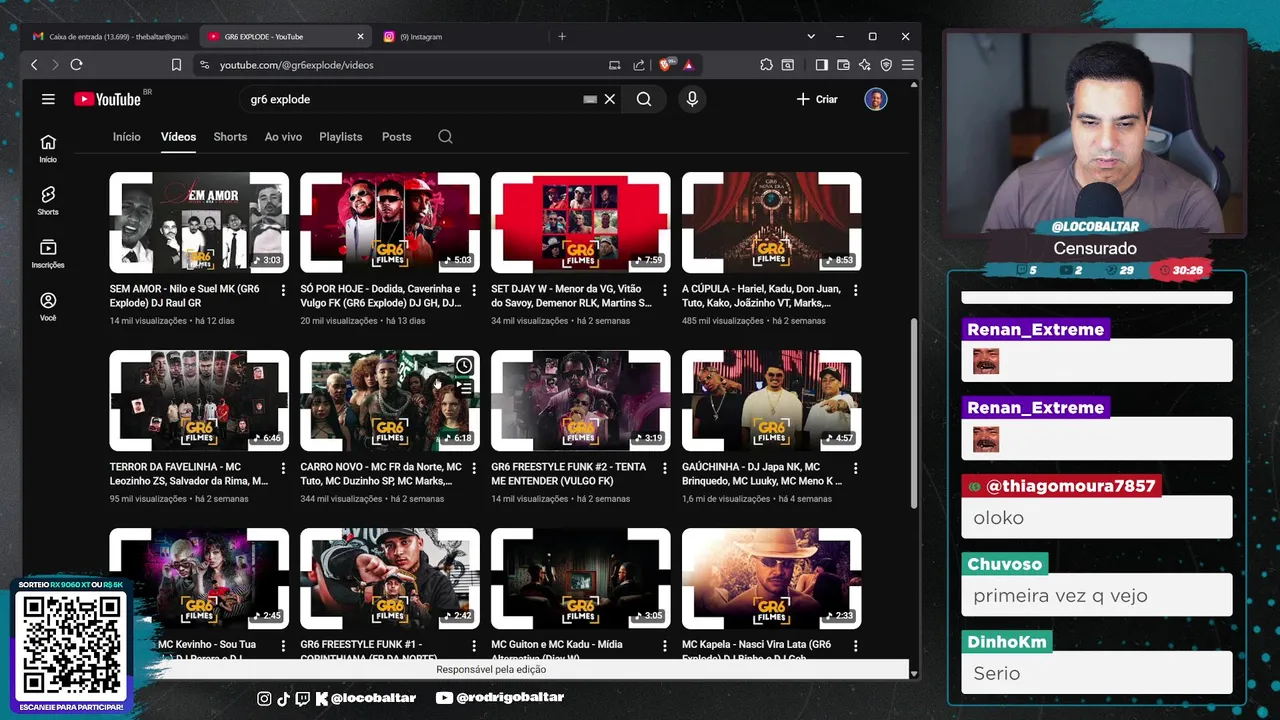Open the Posts tab
The image size is (1280, 720).
(x=396, y=137)
